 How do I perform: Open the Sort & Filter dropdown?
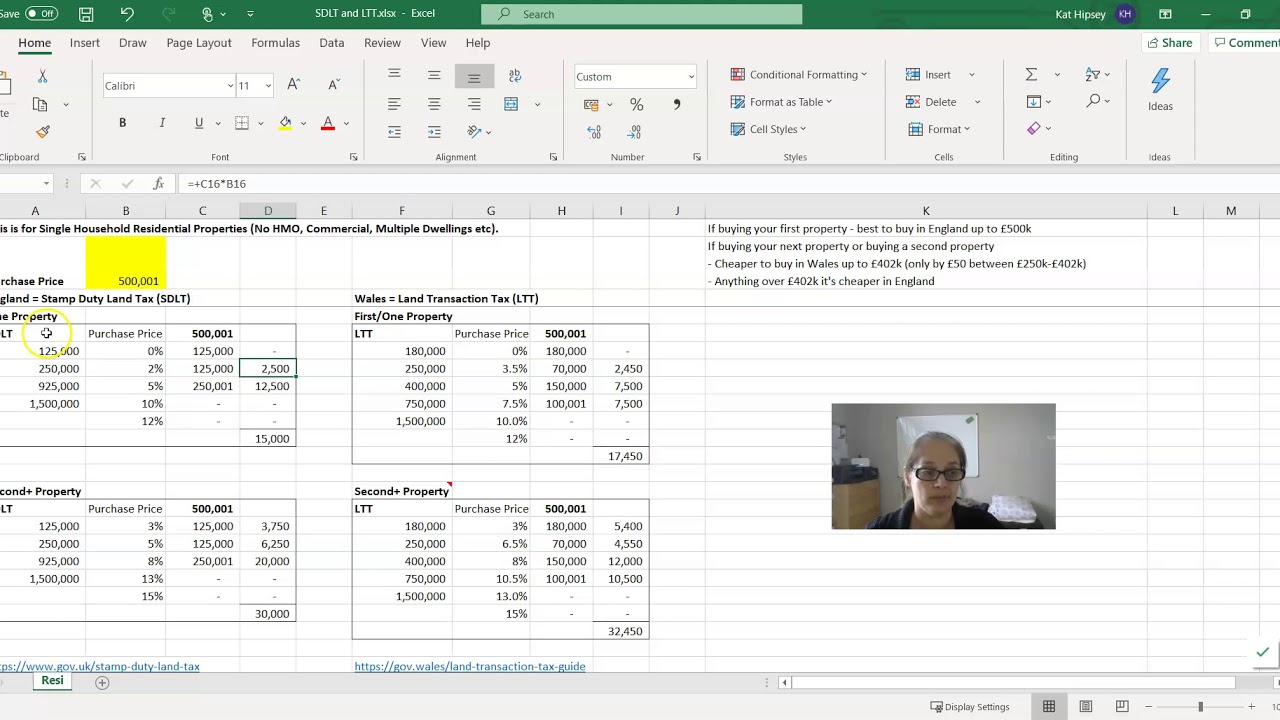click(1098, 75)
